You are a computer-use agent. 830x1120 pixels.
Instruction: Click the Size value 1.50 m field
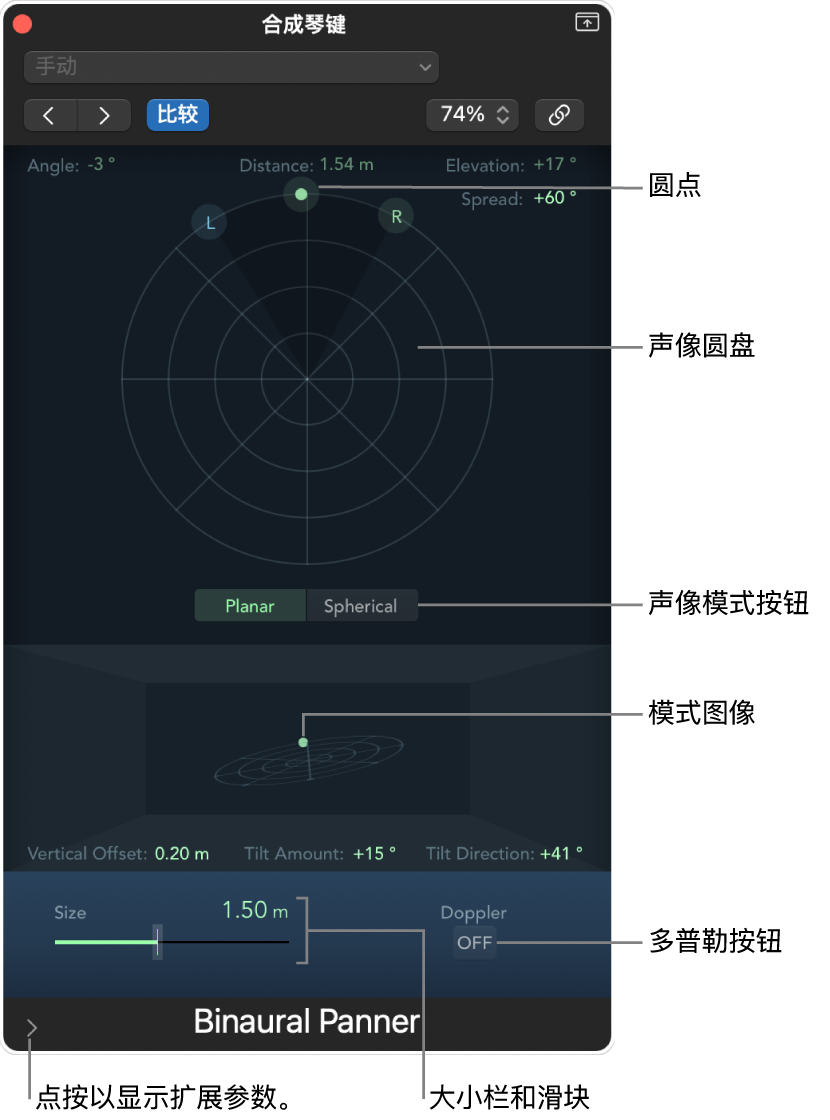(255, 910)
